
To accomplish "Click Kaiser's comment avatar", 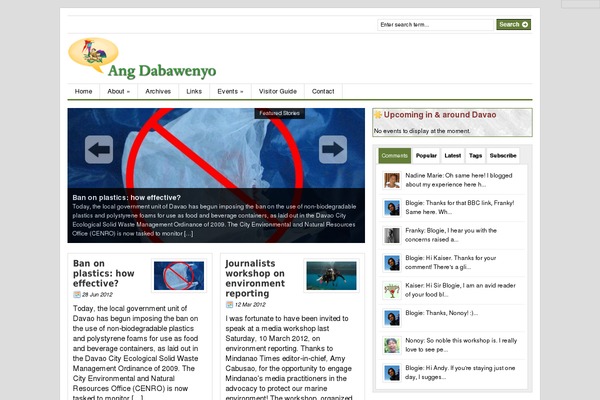I will (392, 291).
